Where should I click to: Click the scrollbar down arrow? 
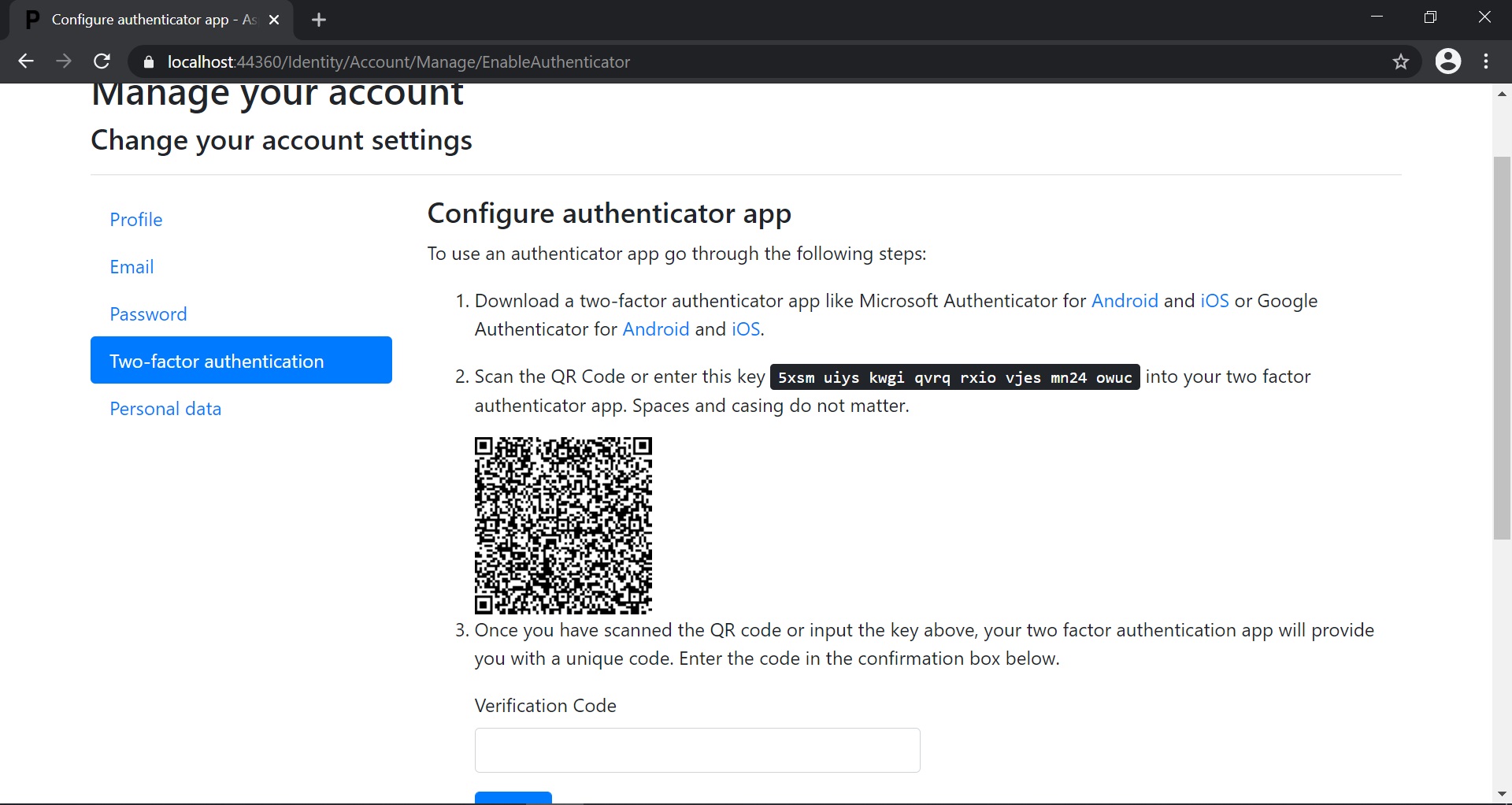(1502, 794)
